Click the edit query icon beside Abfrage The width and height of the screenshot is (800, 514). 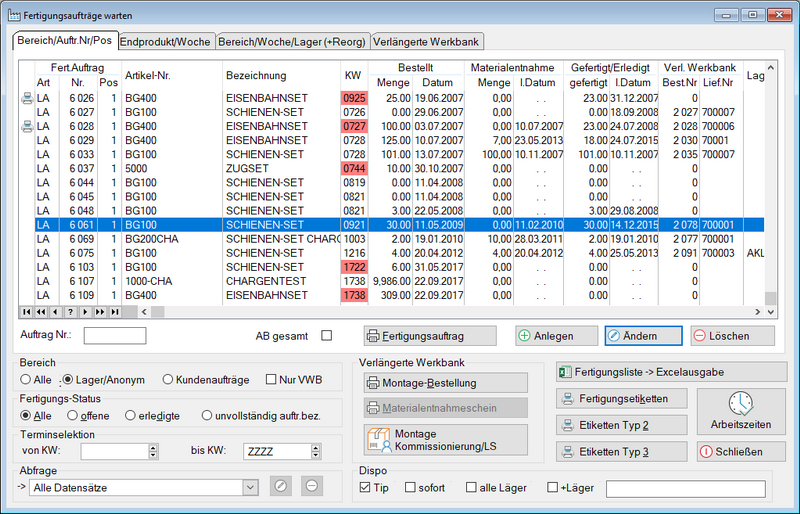pyautogui.click(x=282, y=487)
